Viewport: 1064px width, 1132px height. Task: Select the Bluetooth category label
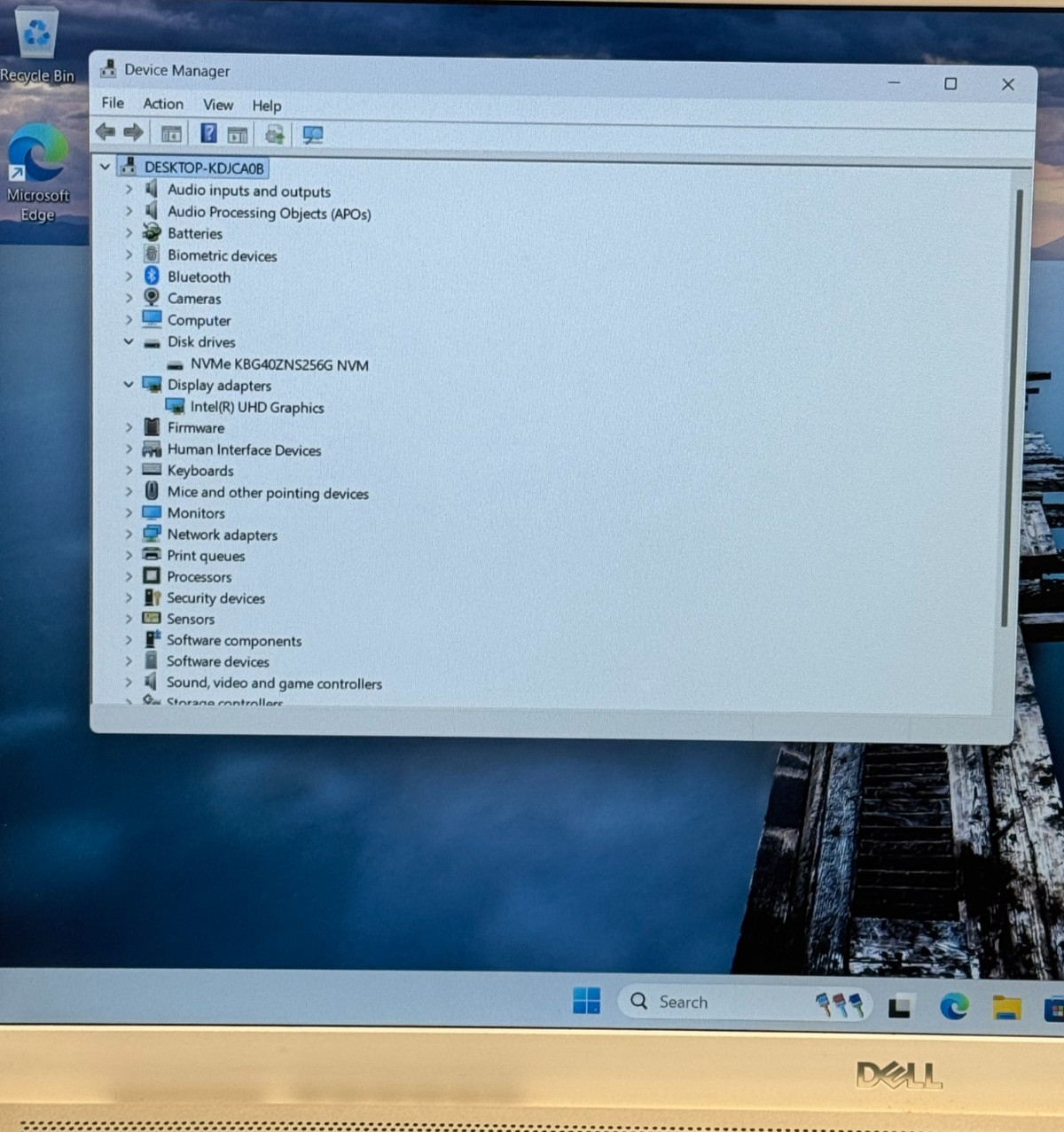[x=199, y=277]
